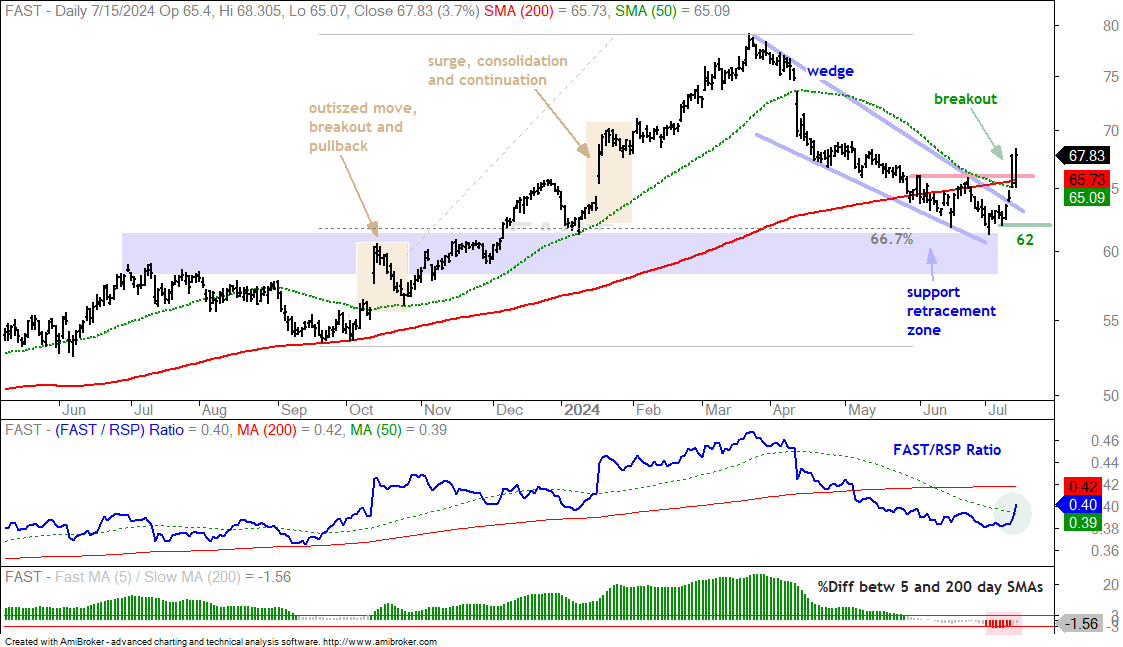1123x647 pixels.
Task: Click the Nov month label on time axis
Action: point(438,410)
